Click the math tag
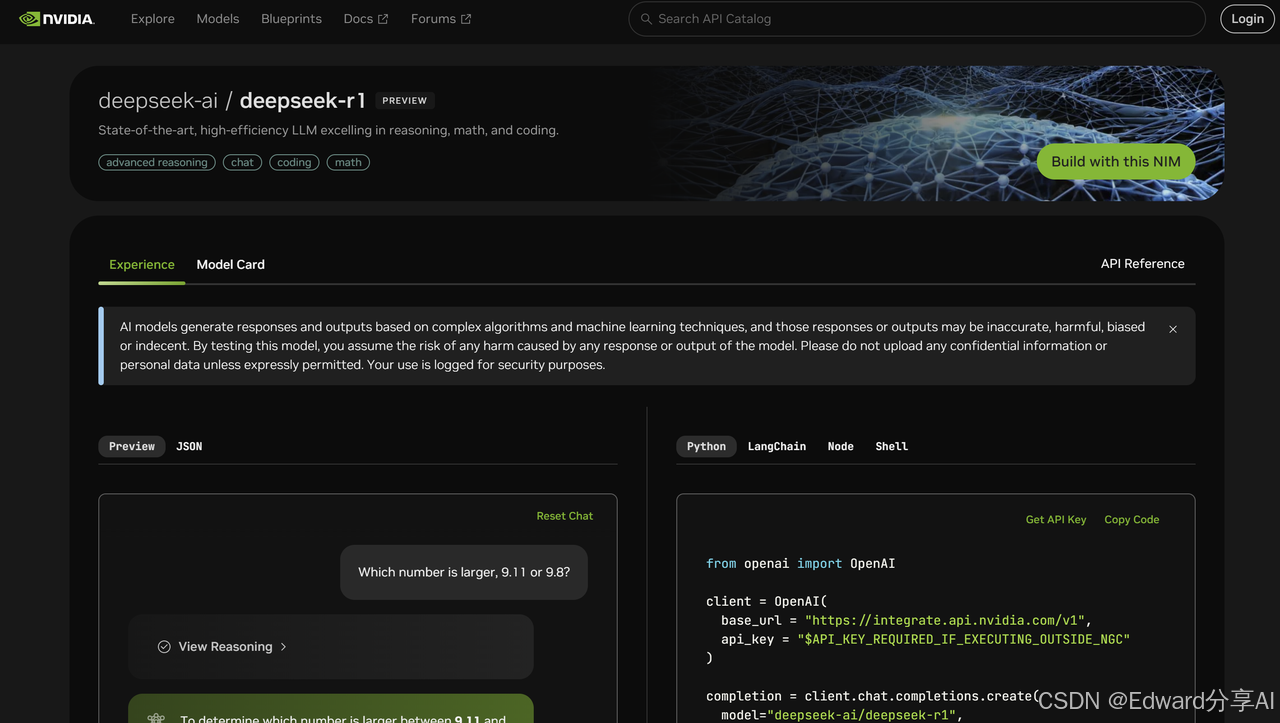This screenshot has height=723, width=1280. click(x=348, y=162)
